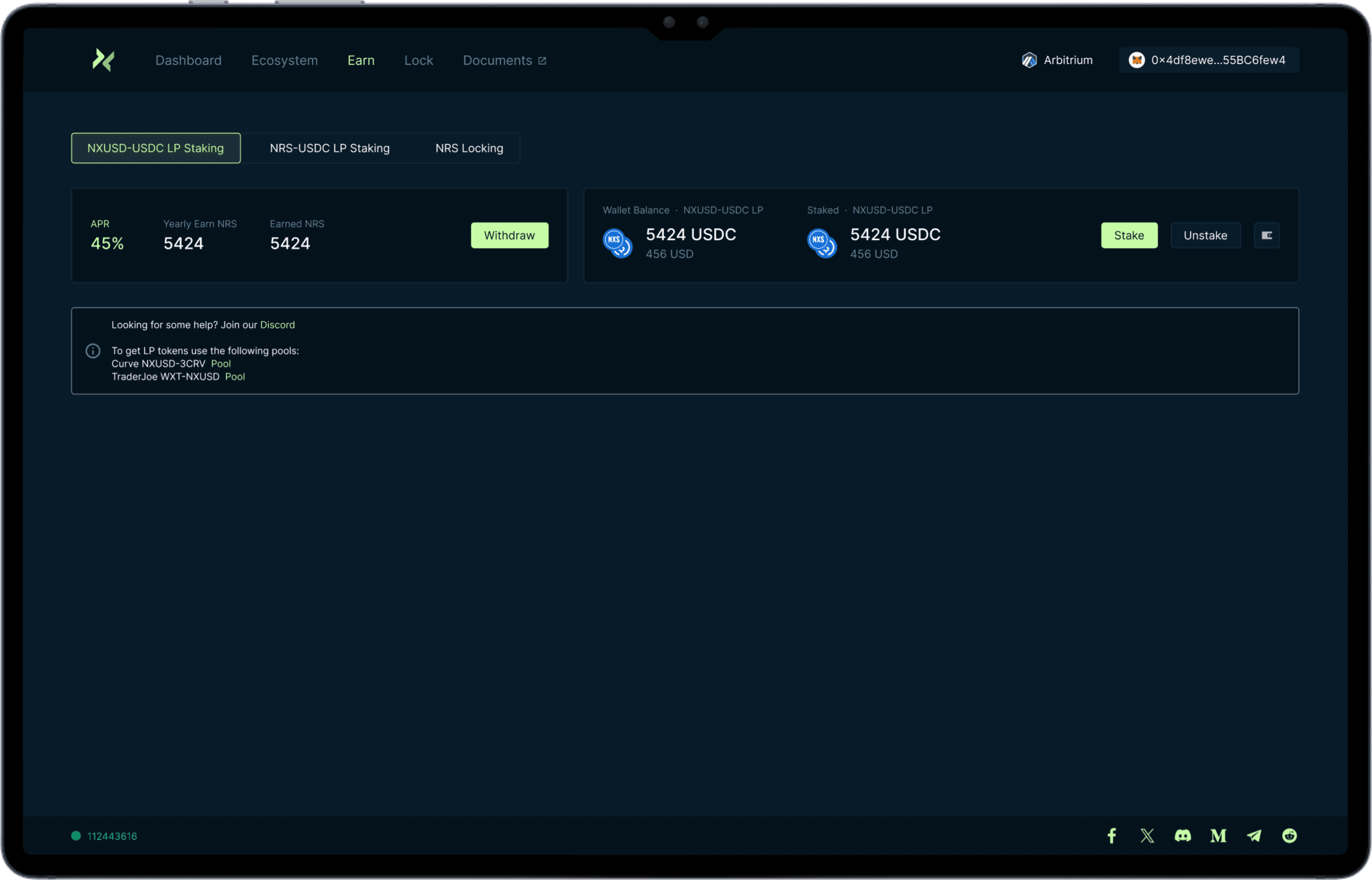This screenshot has width=1372, height=880.
Task: Open the Telegram footer icon
Action: coord(1254,835)
